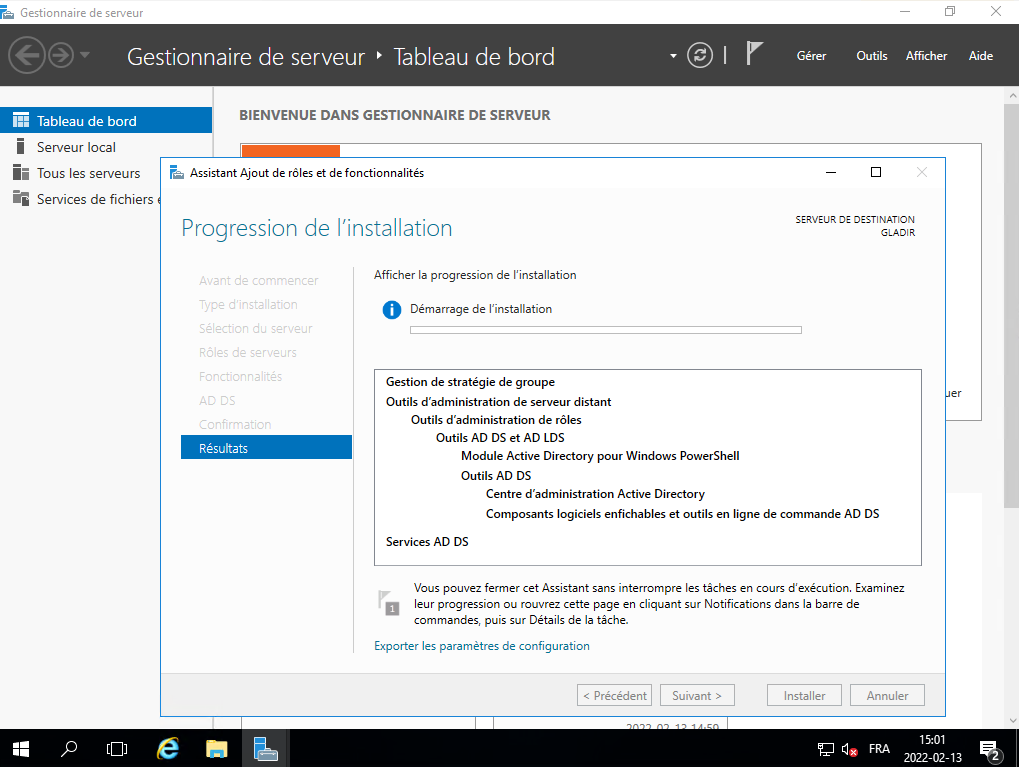Launch Internet Explorer from taskbar
Screen dimensions: 1019x767
(168, 749)
